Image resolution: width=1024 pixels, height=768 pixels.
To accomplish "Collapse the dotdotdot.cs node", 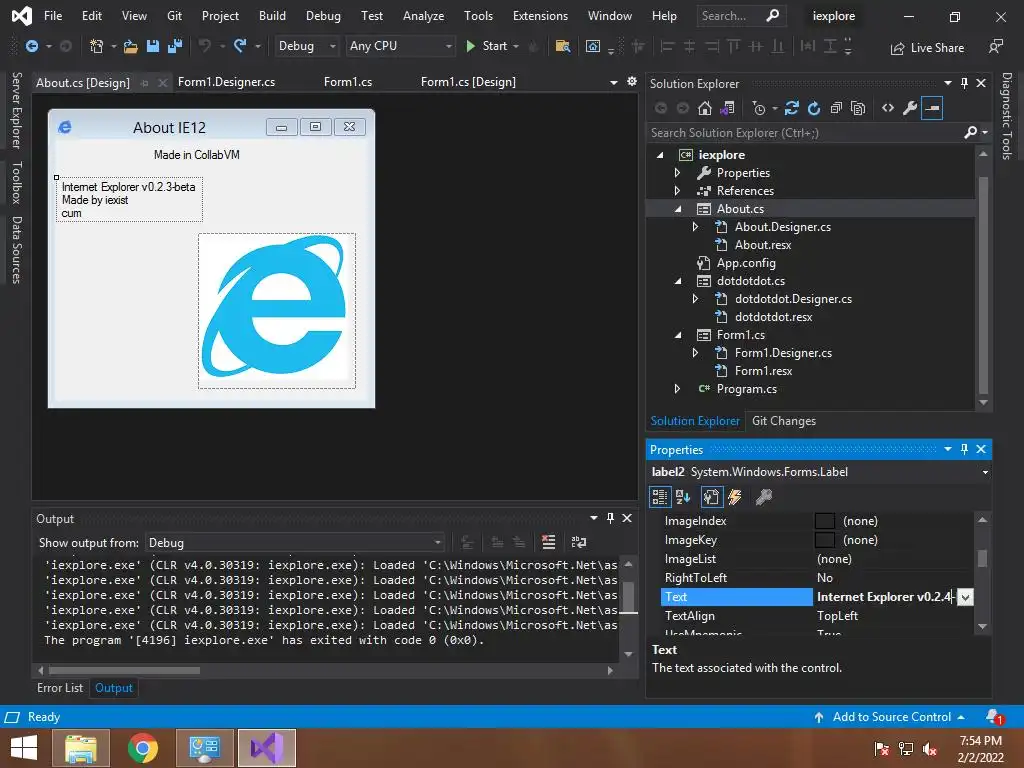I will [678, 281].
